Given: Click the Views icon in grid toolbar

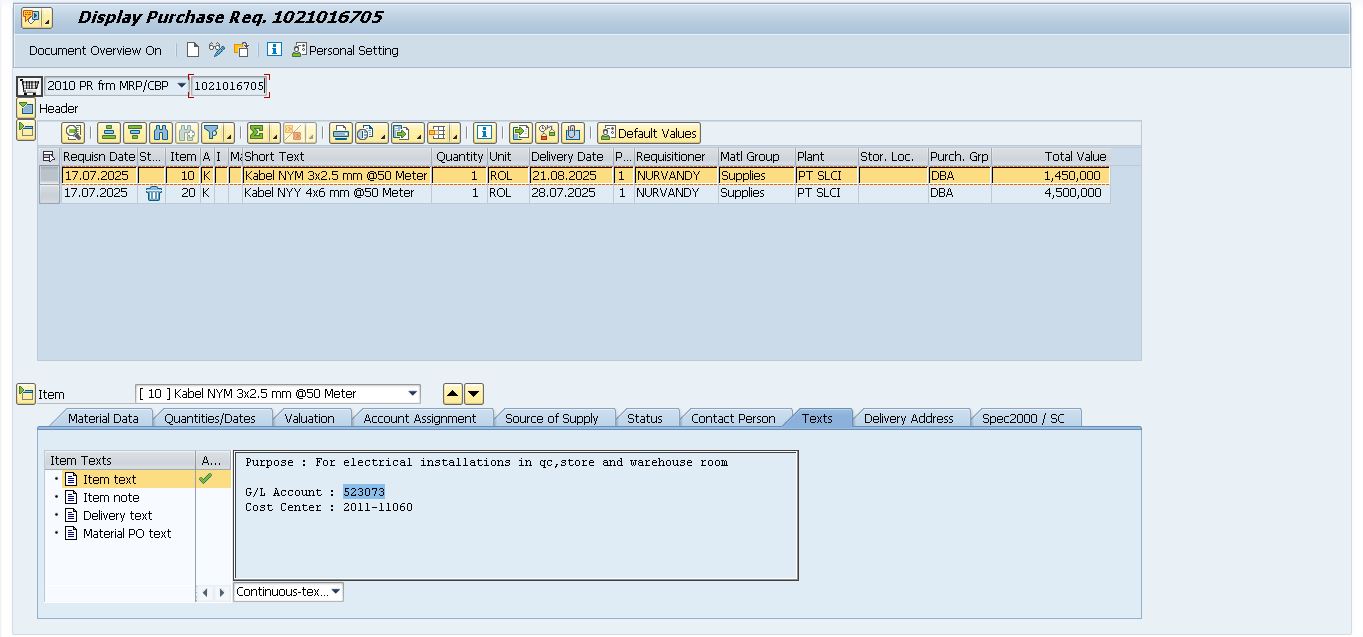Looking at the screenshot, I should point(367,133).
